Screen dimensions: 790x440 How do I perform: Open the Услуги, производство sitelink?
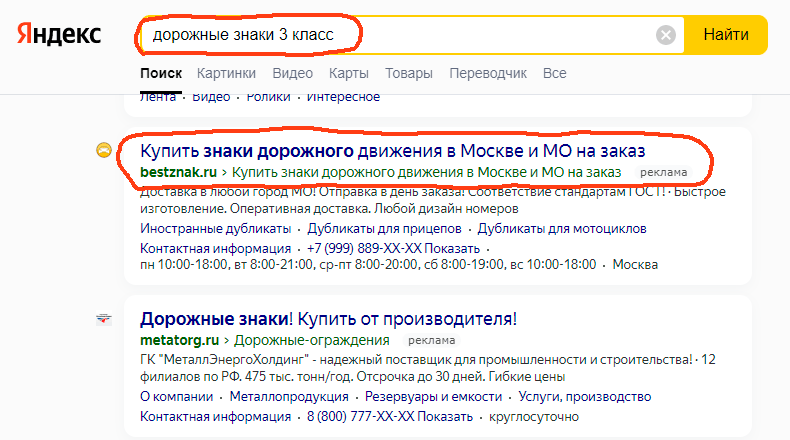585,397
